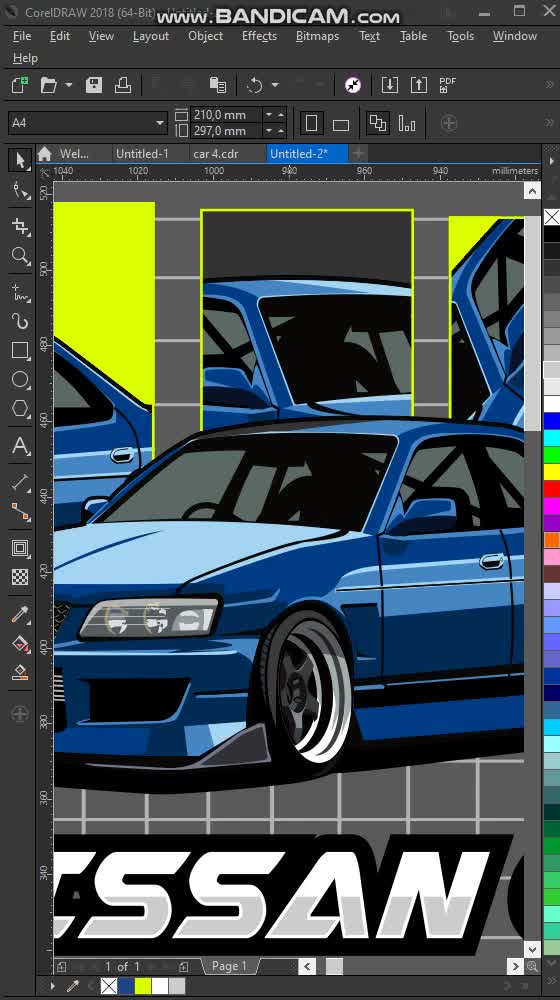Select the Parallel Dimension tool
This screenshot has height=1000, width=560.
[20, 483]
